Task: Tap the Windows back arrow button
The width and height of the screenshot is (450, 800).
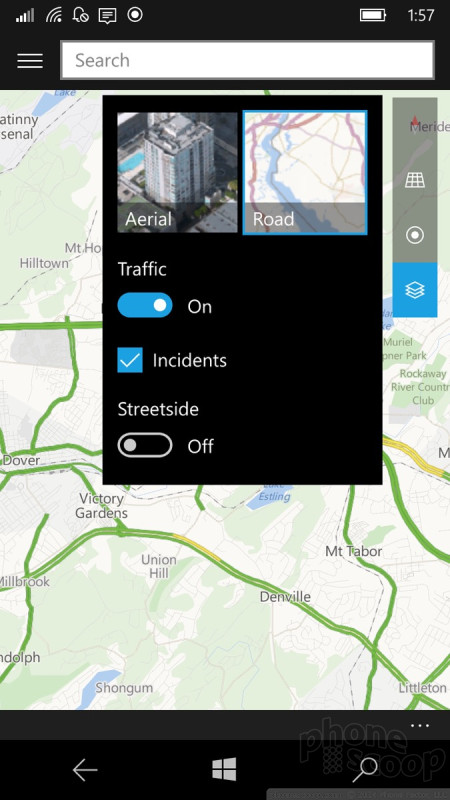Action: tap(85, 770)
